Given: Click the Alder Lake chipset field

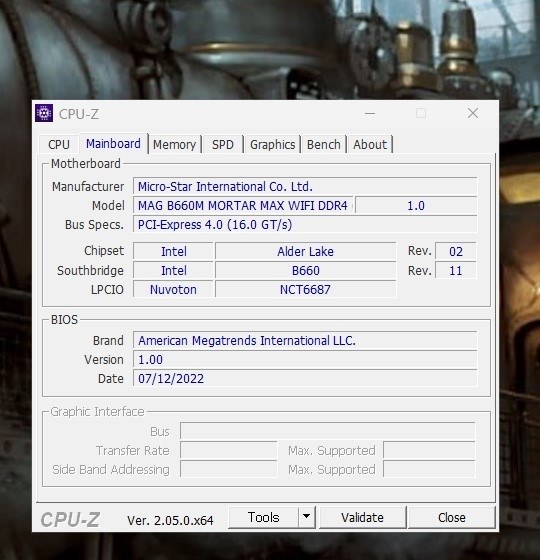Looking at the screenshot, I should (305, 251).
